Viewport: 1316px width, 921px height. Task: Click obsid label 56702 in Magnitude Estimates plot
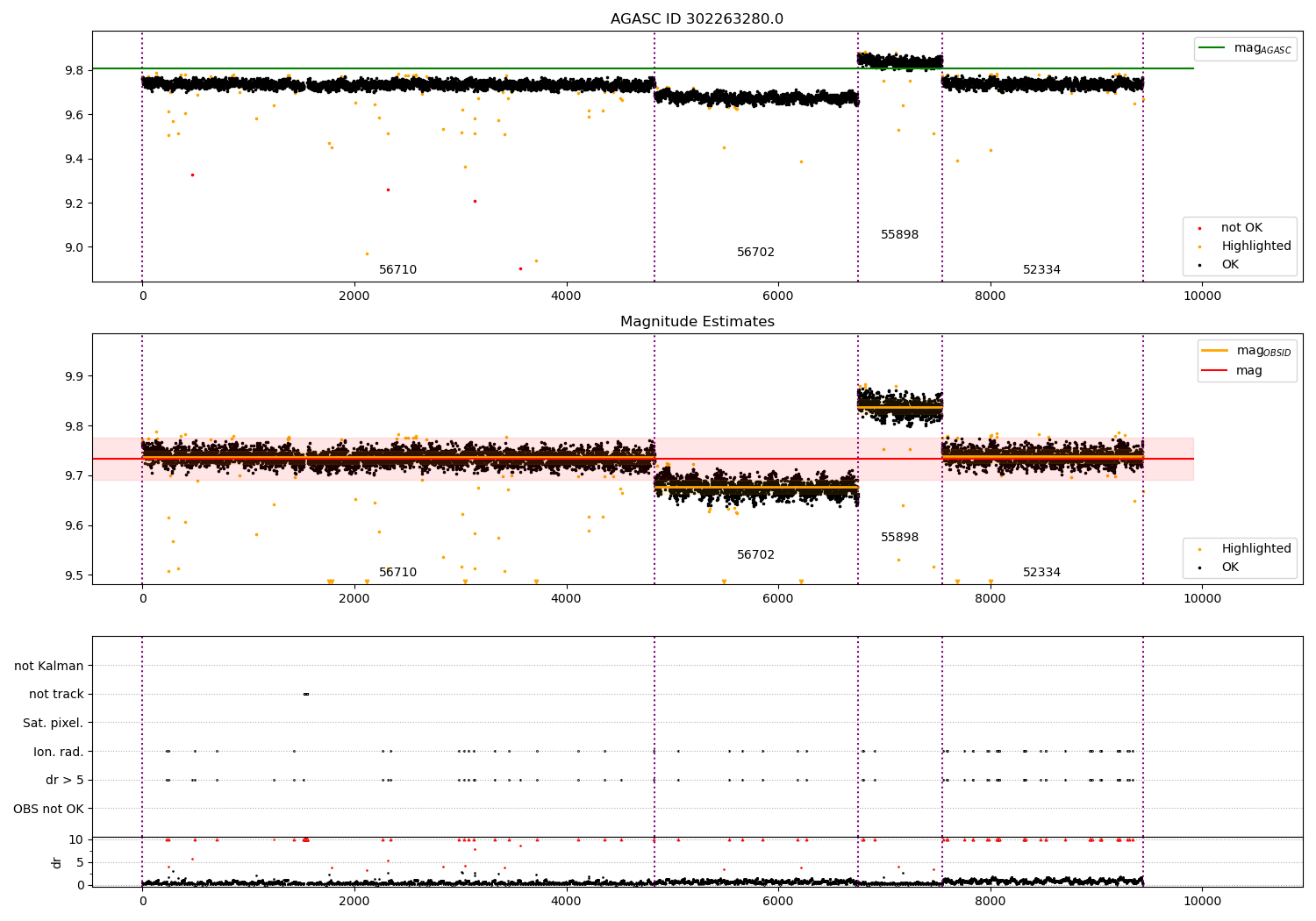(755, 555)
